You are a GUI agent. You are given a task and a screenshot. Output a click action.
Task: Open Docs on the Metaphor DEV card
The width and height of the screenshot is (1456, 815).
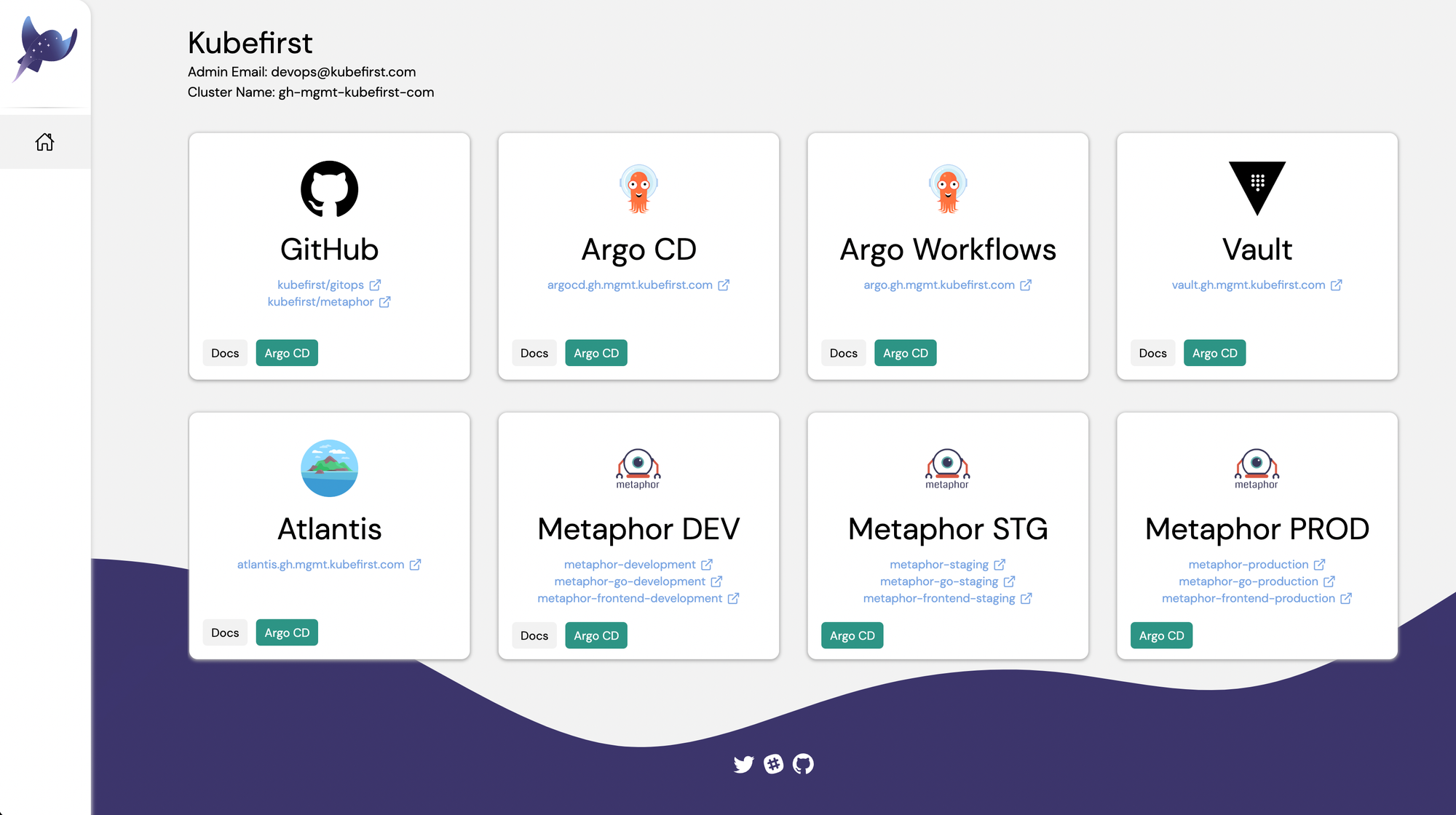tap(534, 635)
